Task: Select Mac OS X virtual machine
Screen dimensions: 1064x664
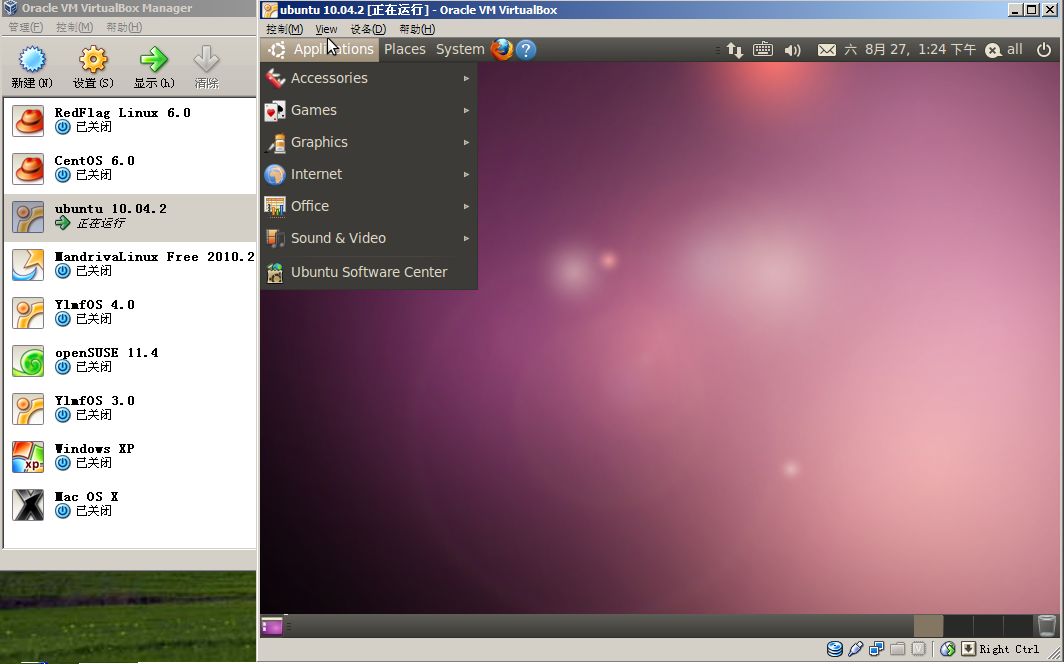Action: pos(130,505)
